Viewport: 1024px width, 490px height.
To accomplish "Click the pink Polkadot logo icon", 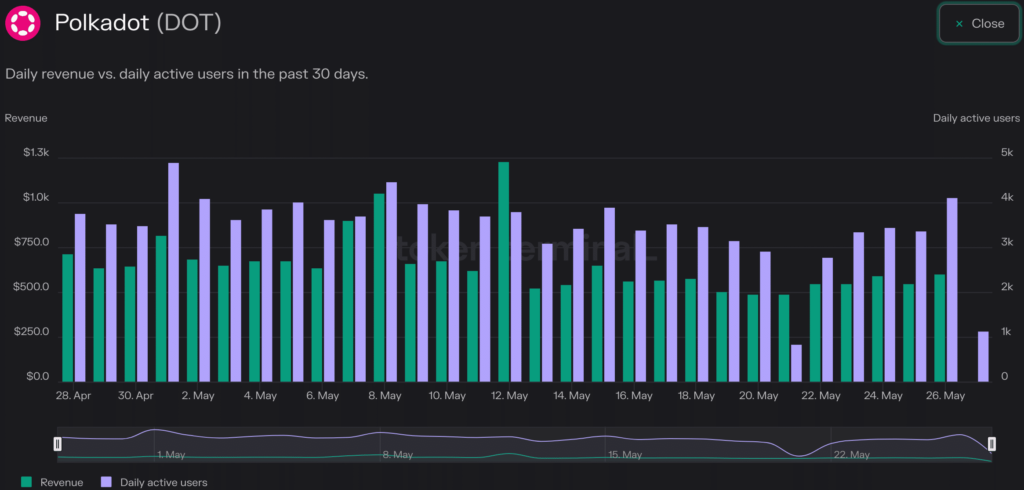I will (x=24, y=22).
